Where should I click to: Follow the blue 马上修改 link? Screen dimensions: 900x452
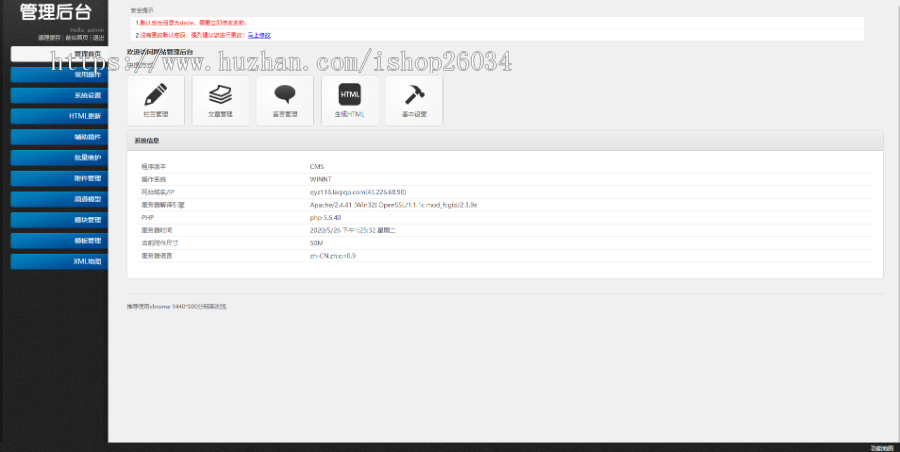[x=259, y=36]
